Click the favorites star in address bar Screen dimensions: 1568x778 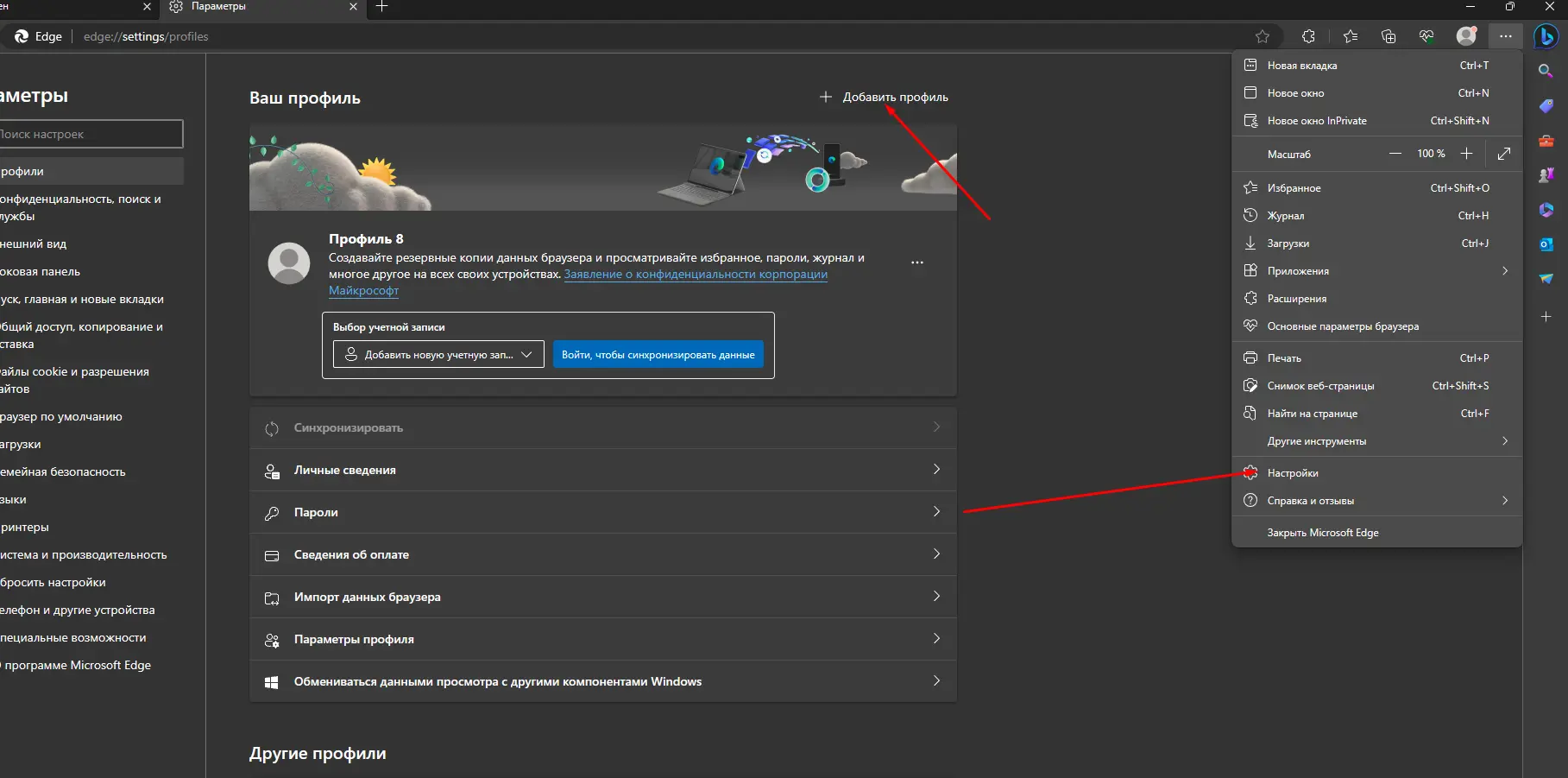click(x=1263, y=36)
